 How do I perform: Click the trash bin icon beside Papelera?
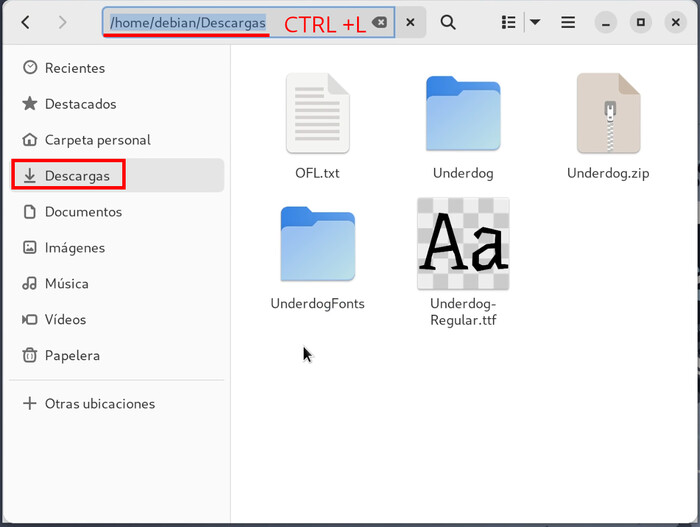30,356
